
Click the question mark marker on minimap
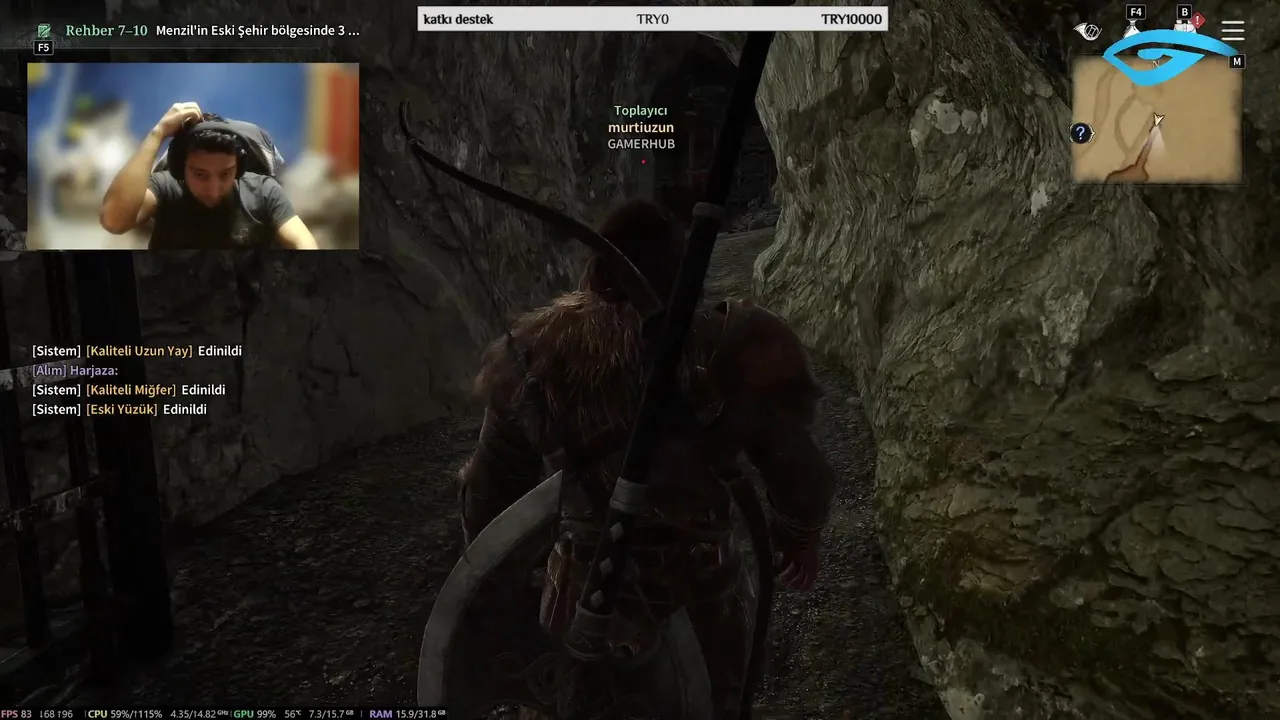[x=1080, y=133]
